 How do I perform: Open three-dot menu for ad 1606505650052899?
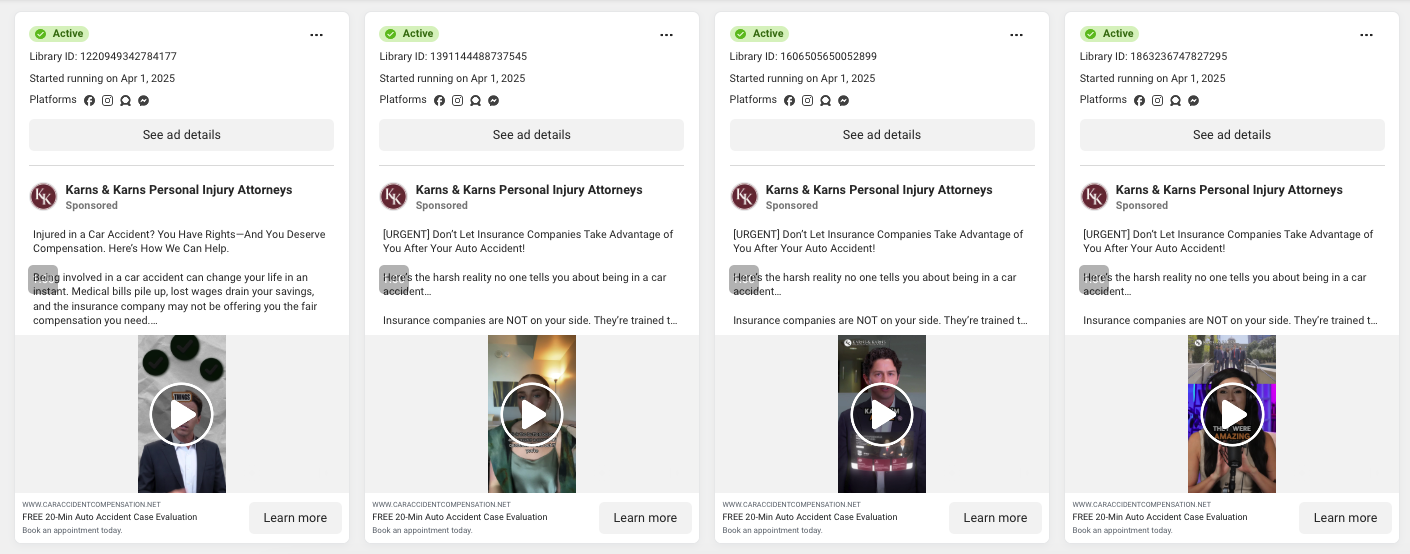pyautogui.click(x=1016, y=35)
